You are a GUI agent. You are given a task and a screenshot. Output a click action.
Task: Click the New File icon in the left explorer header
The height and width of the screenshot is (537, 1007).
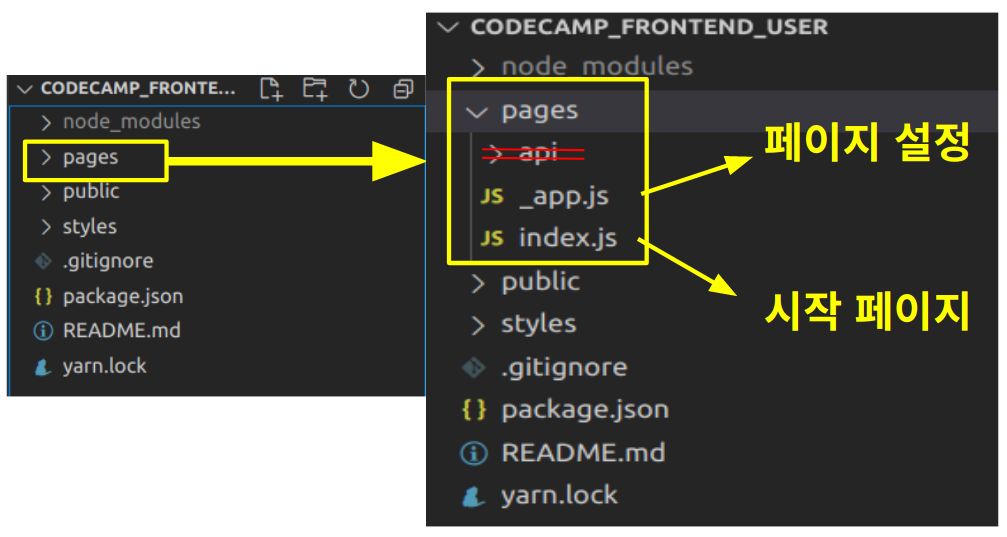point(272,89)
